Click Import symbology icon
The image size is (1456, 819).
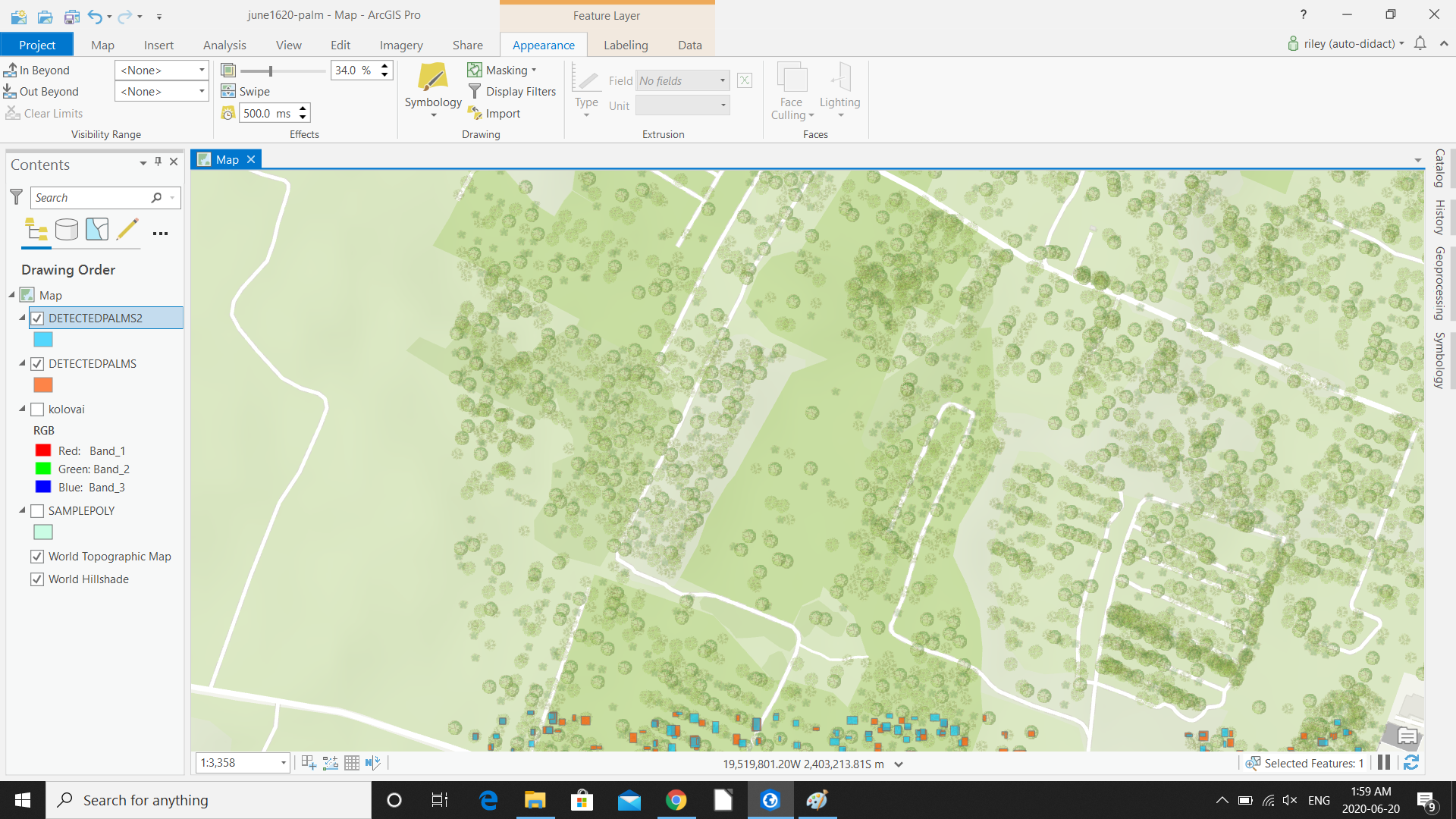coord(475,113)
